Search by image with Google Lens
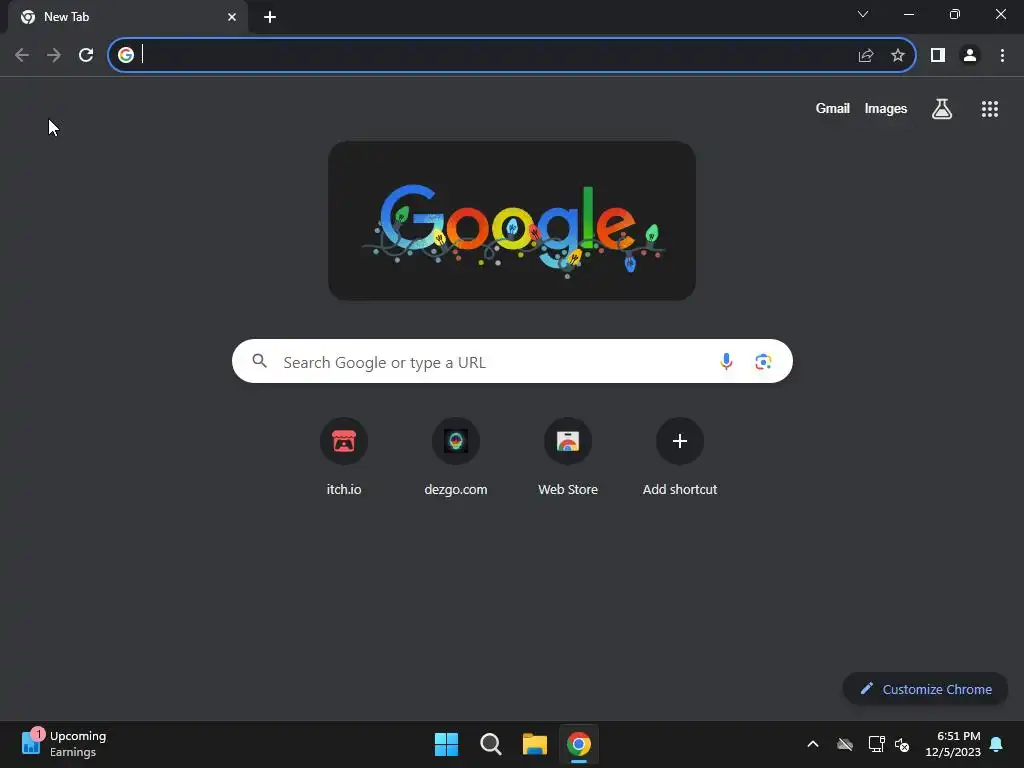This screenshot has width=1024, height=768. coord(763,361)
